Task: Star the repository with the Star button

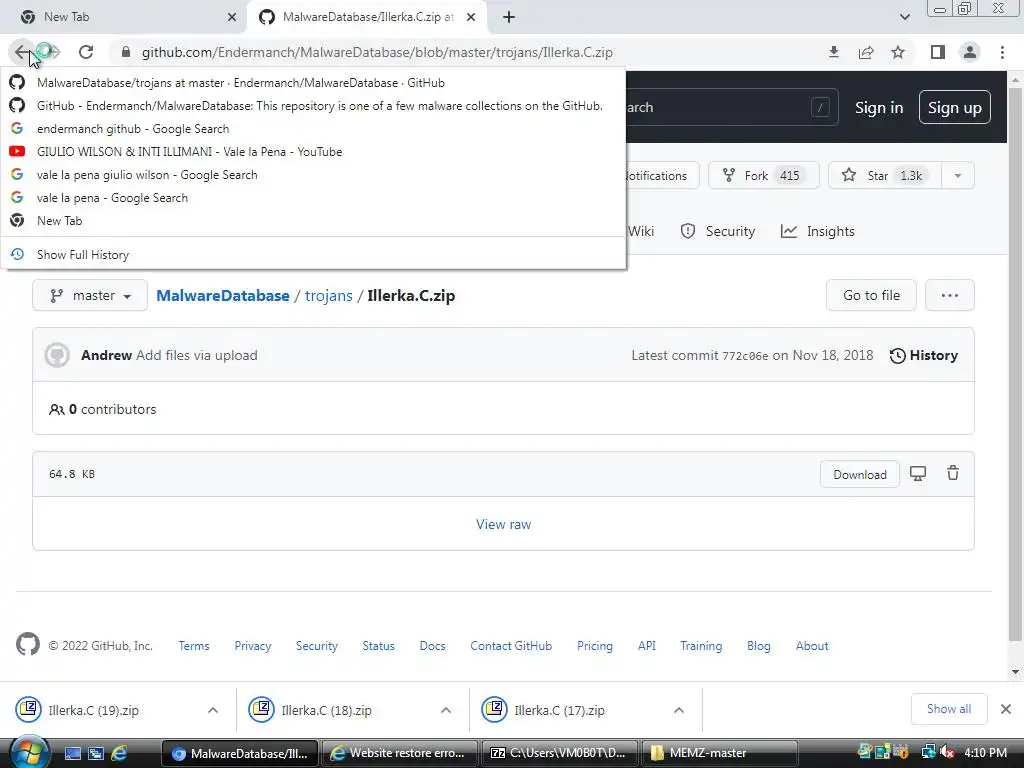Action: [x=884, y=175]
